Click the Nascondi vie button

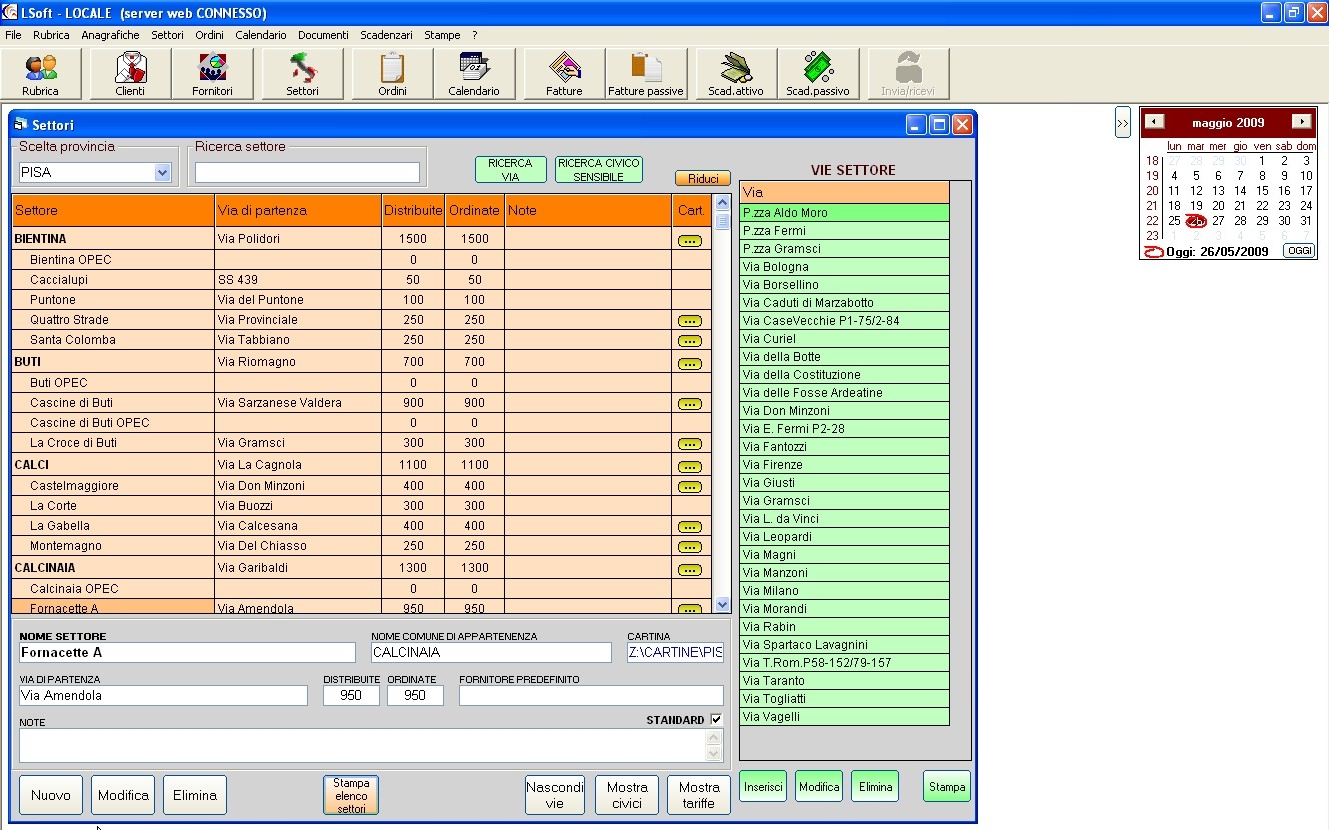point(555,796)
